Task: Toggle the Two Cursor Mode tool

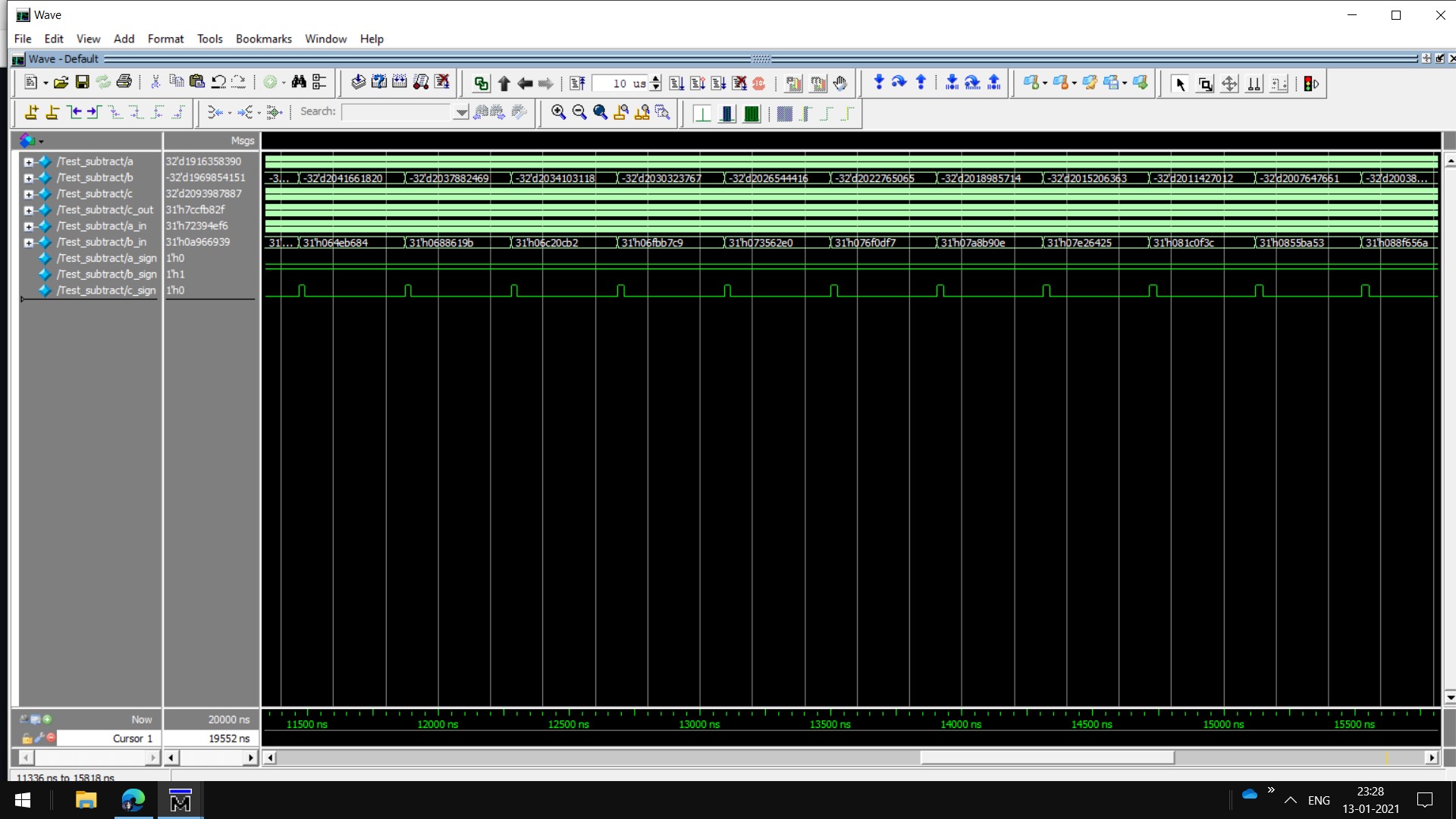Action: click(1254, 83)
